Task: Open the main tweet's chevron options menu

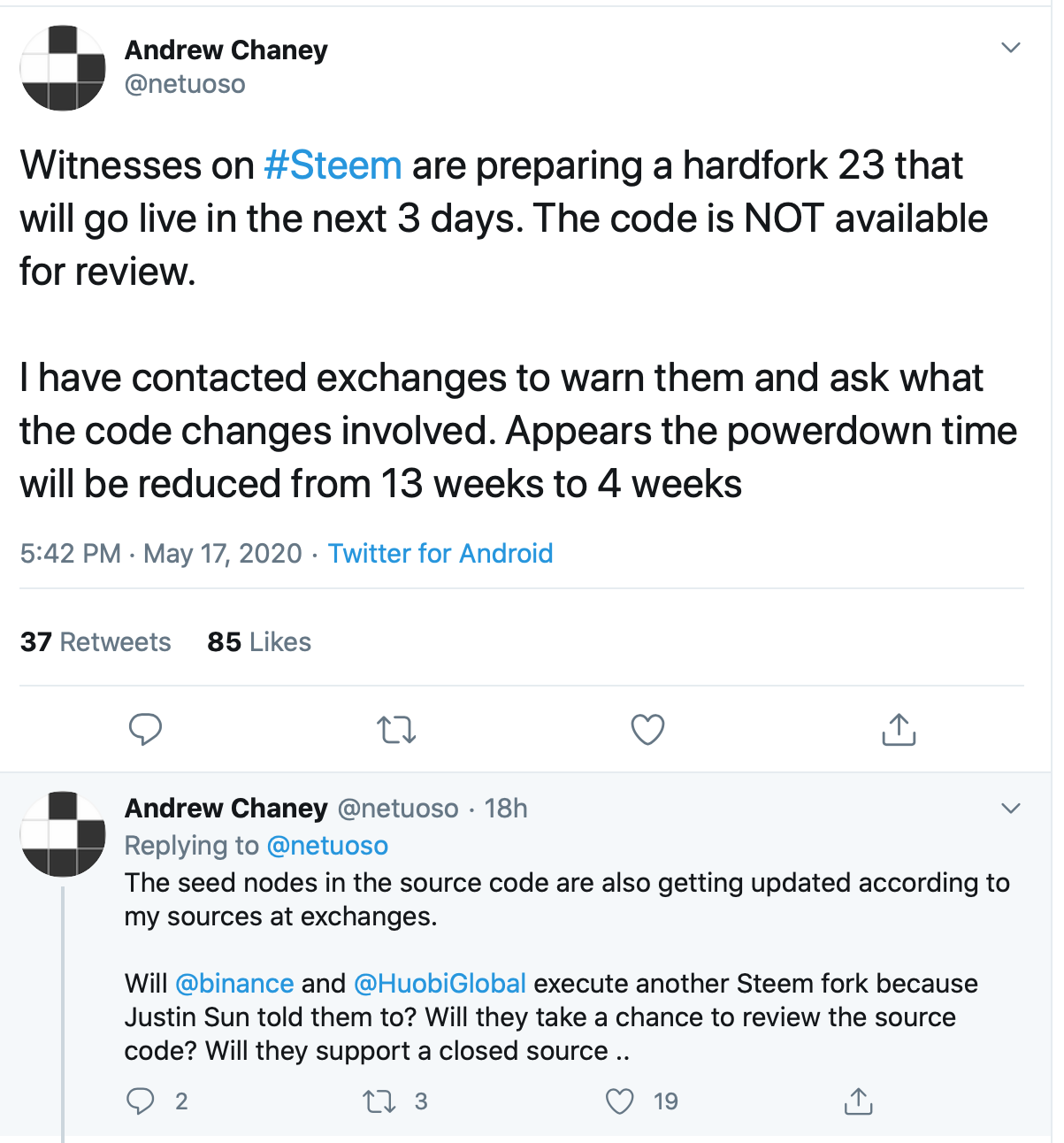Action: point(1010,48)
